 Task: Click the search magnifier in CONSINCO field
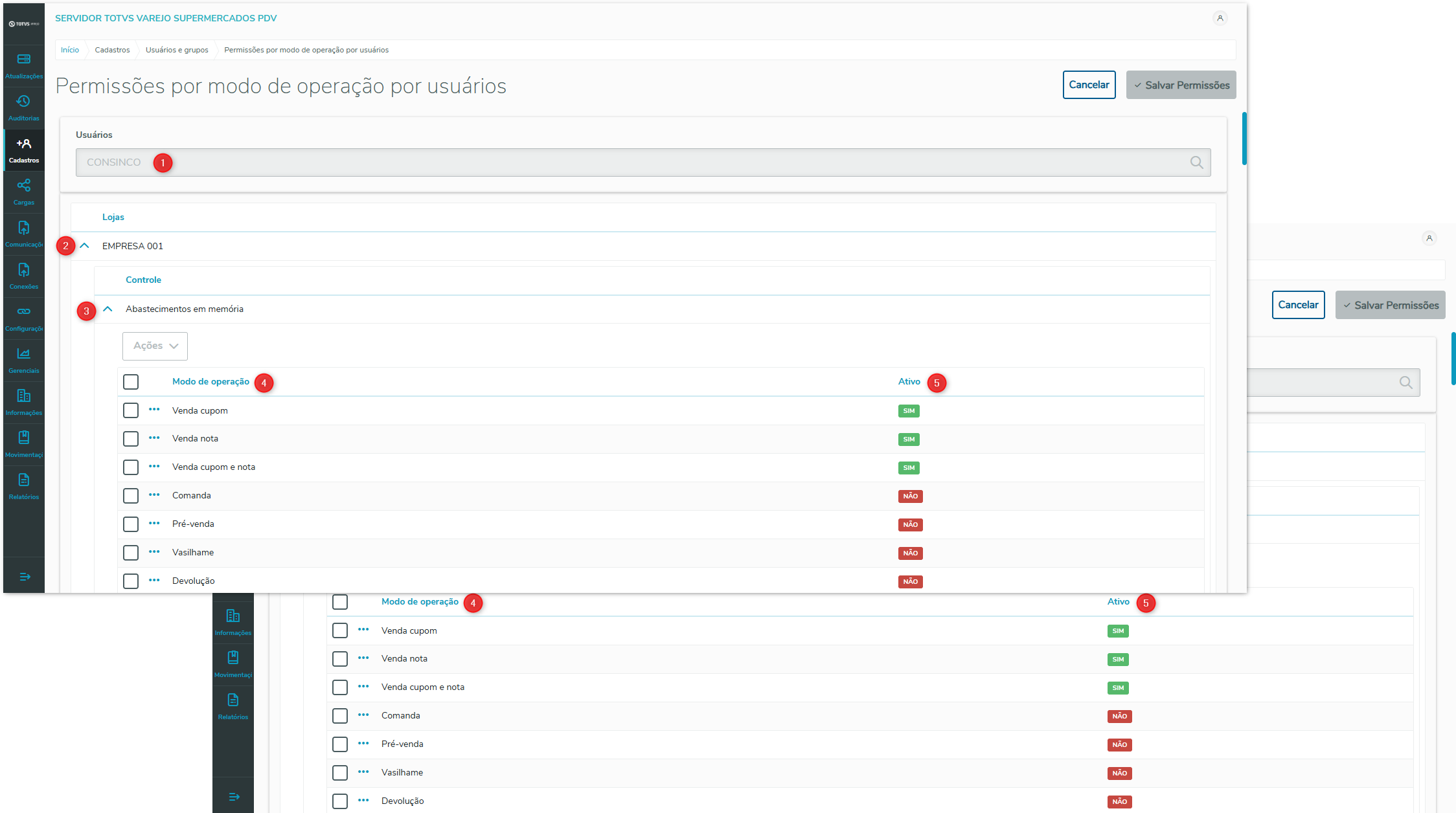point(1196,162)
